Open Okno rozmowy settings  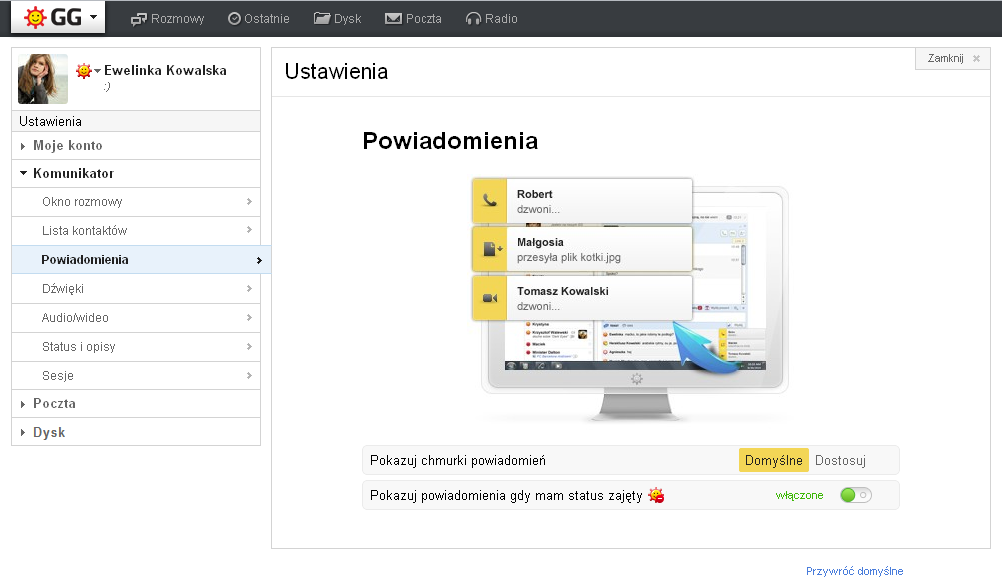[x=136, y=202]
